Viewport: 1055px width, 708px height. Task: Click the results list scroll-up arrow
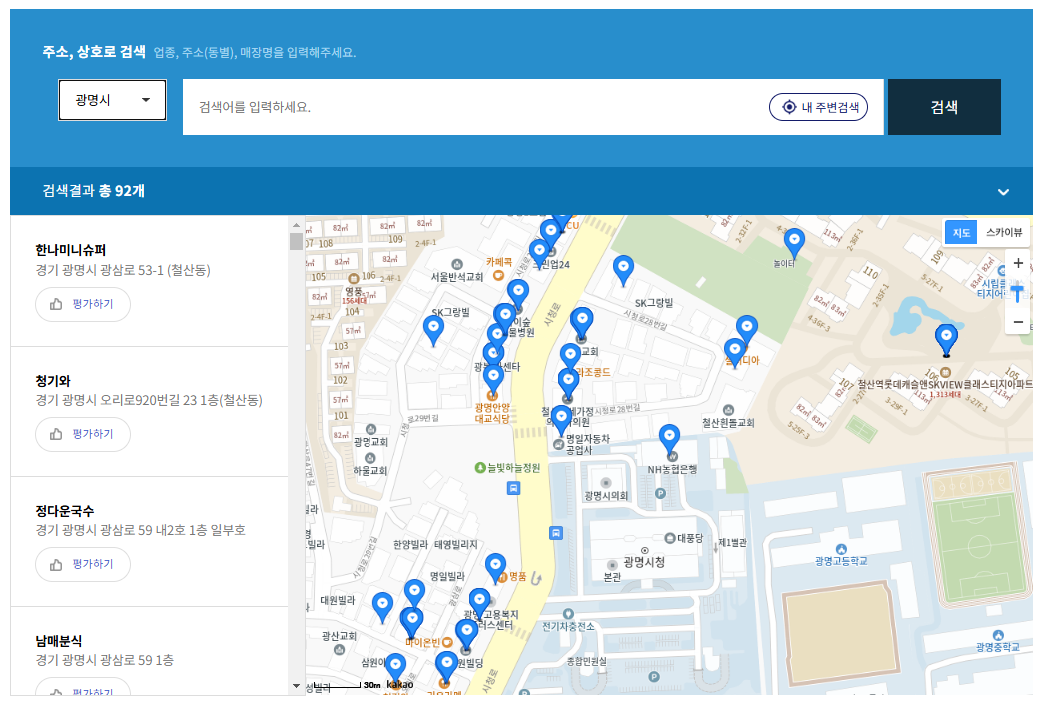pyautogui.click(x=296, y=224)
